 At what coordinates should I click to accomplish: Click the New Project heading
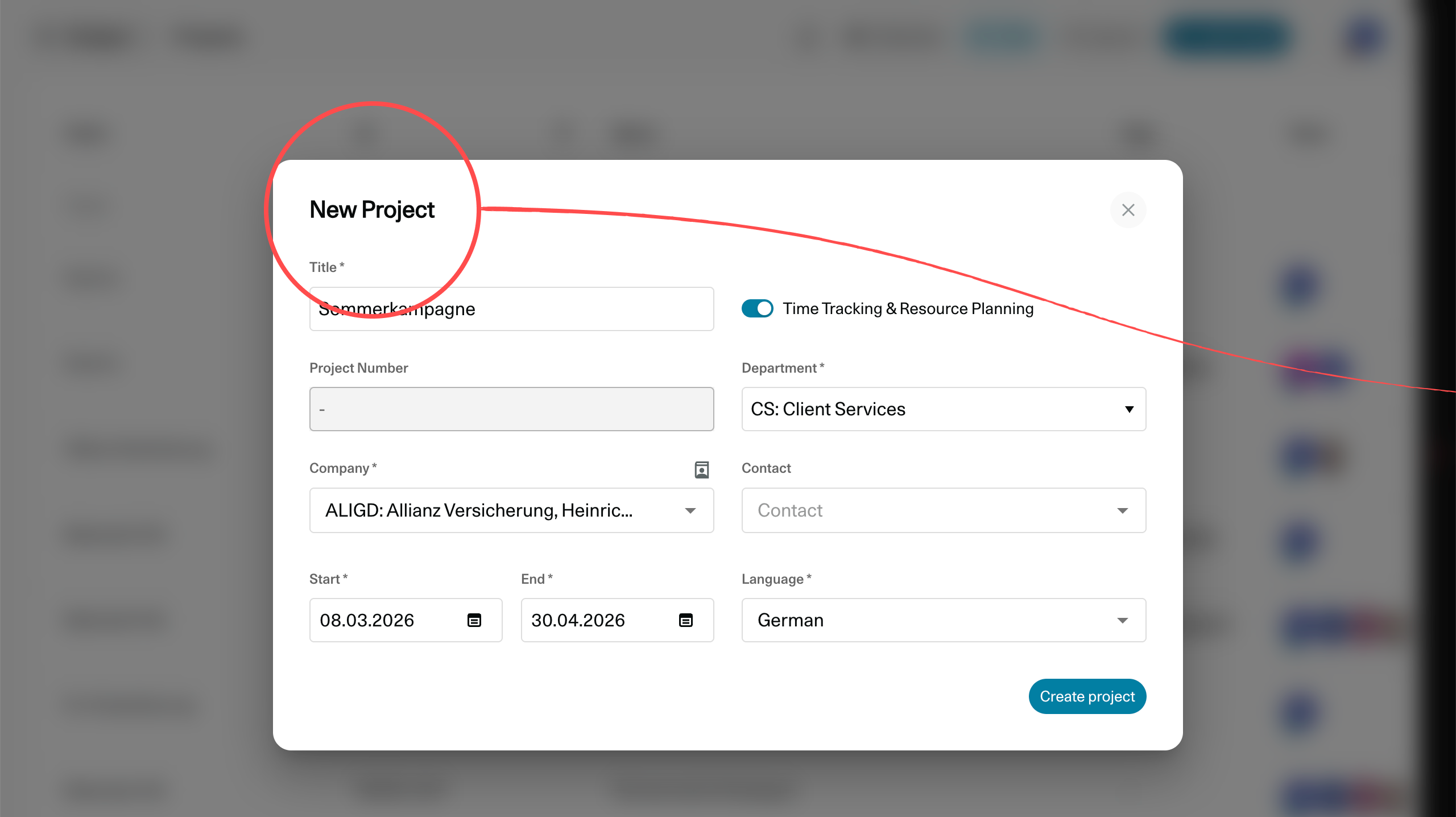tap(372, 210)
